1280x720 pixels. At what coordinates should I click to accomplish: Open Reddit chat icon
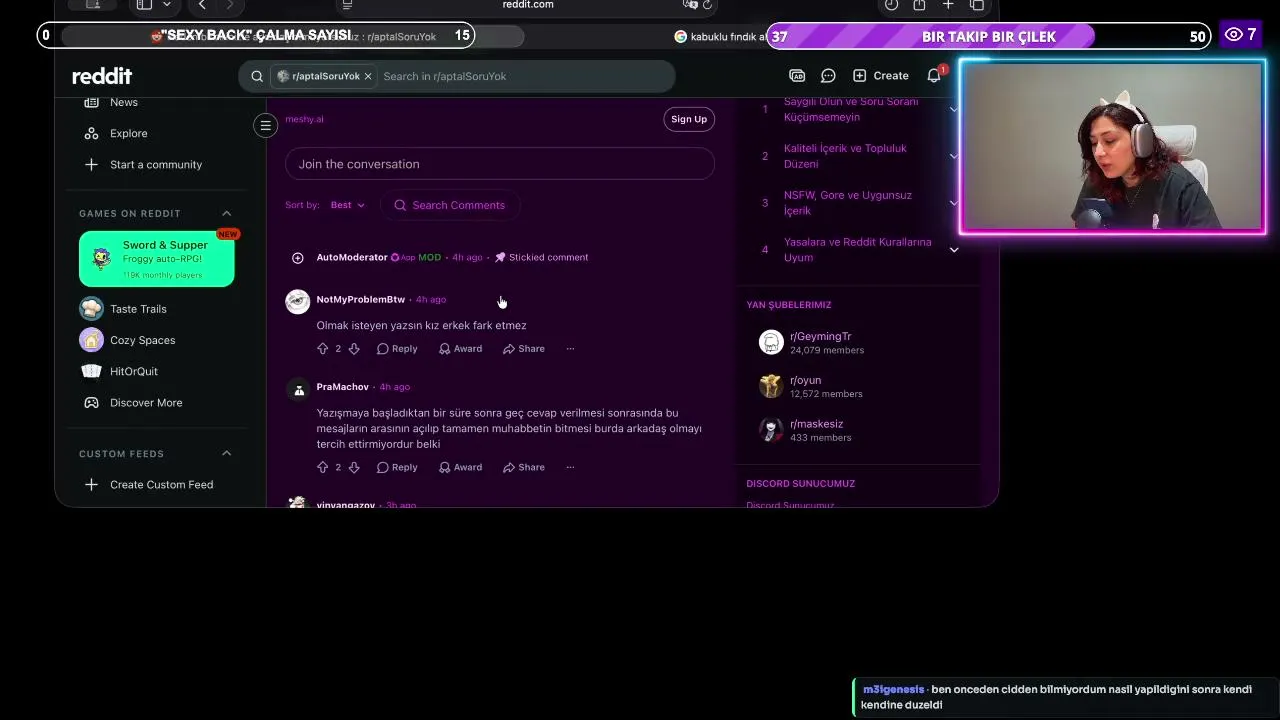pos(828,76)
